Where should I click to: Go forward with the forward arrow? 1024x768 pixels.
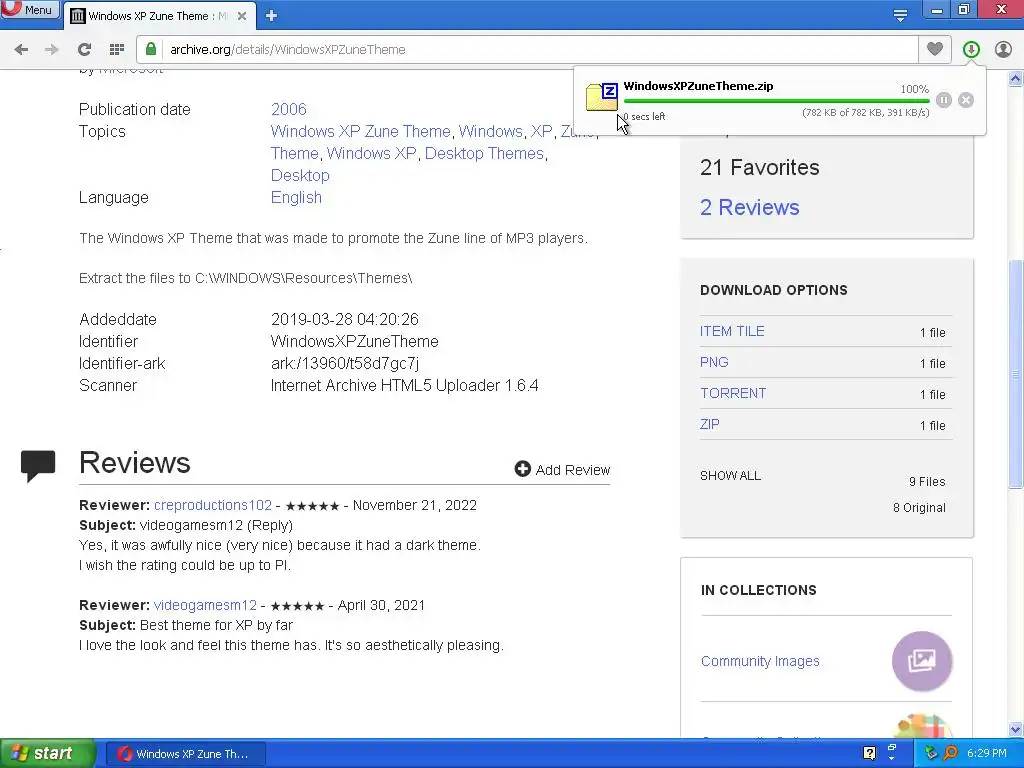point(52,50)
